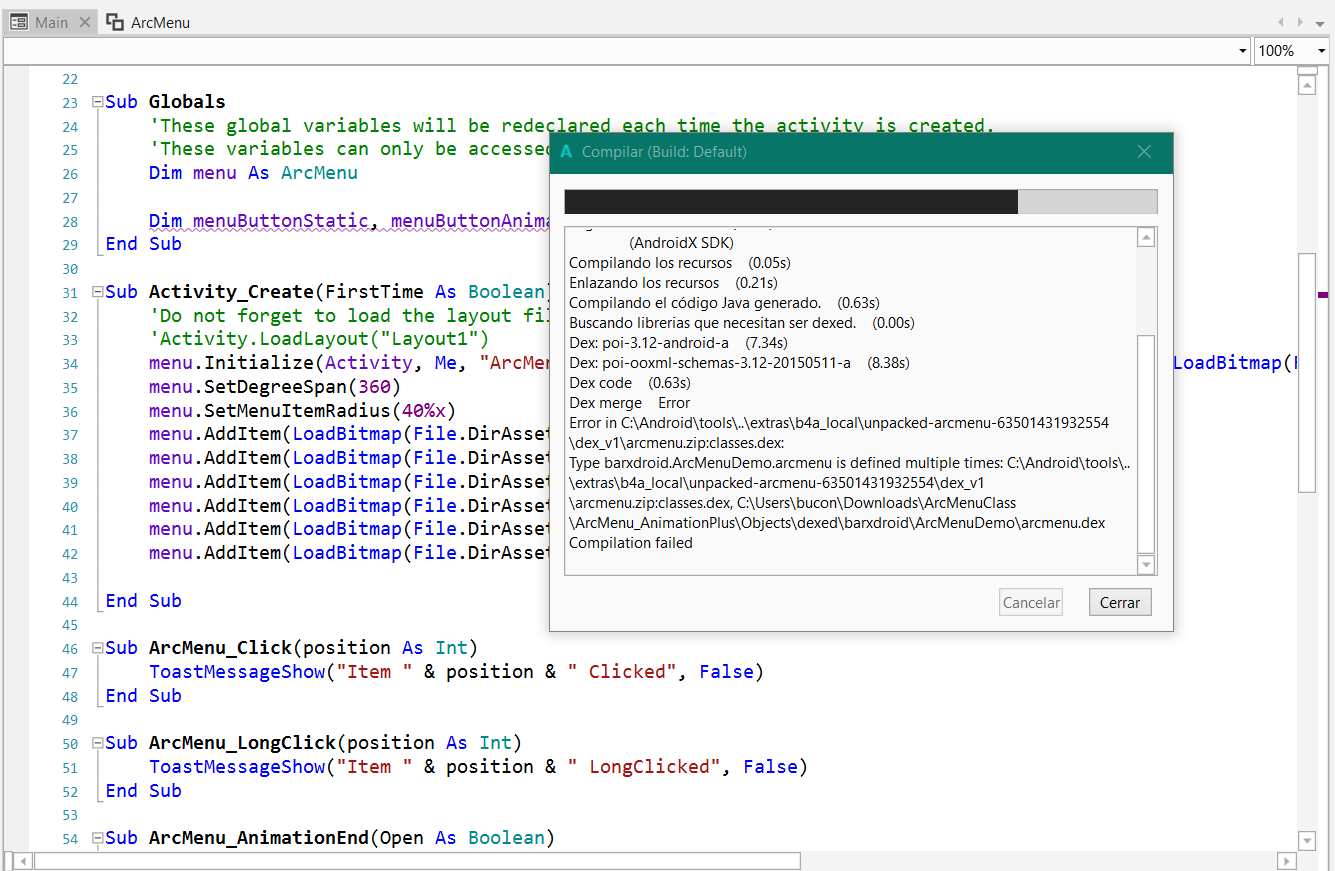Screen dimensions: 1335x871
Task: Close the Main tab
Action: coord(84,22)
